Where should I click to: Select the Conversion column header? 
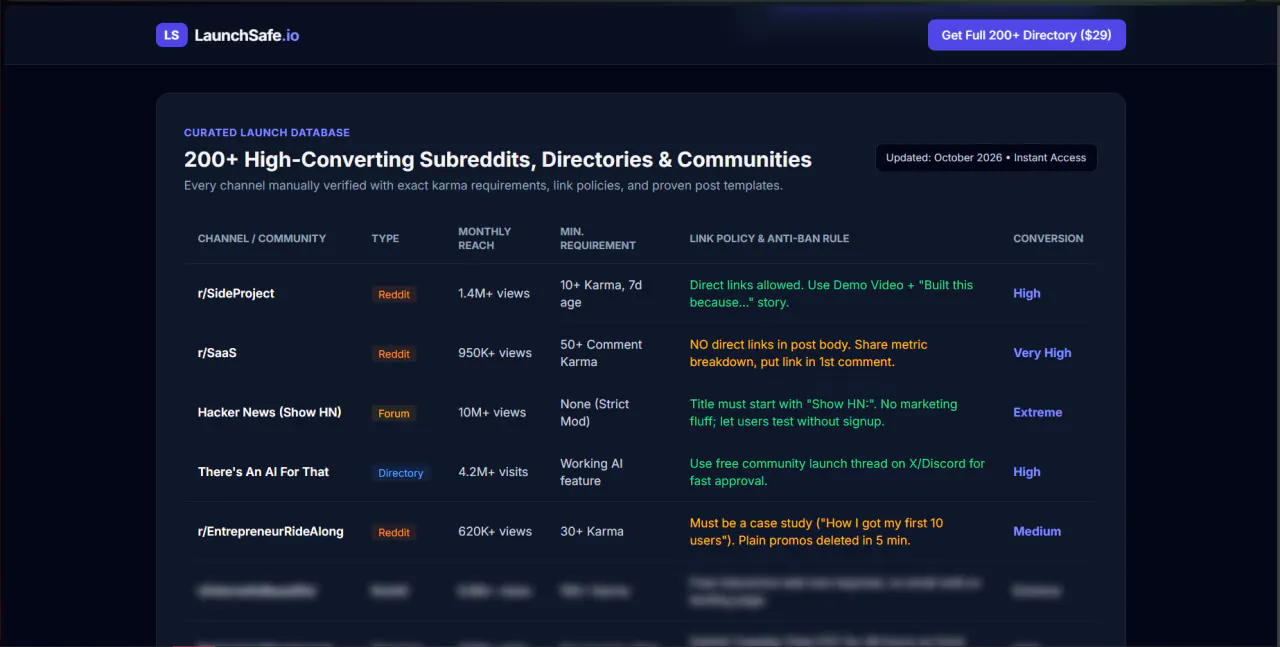pos(1048,239)
